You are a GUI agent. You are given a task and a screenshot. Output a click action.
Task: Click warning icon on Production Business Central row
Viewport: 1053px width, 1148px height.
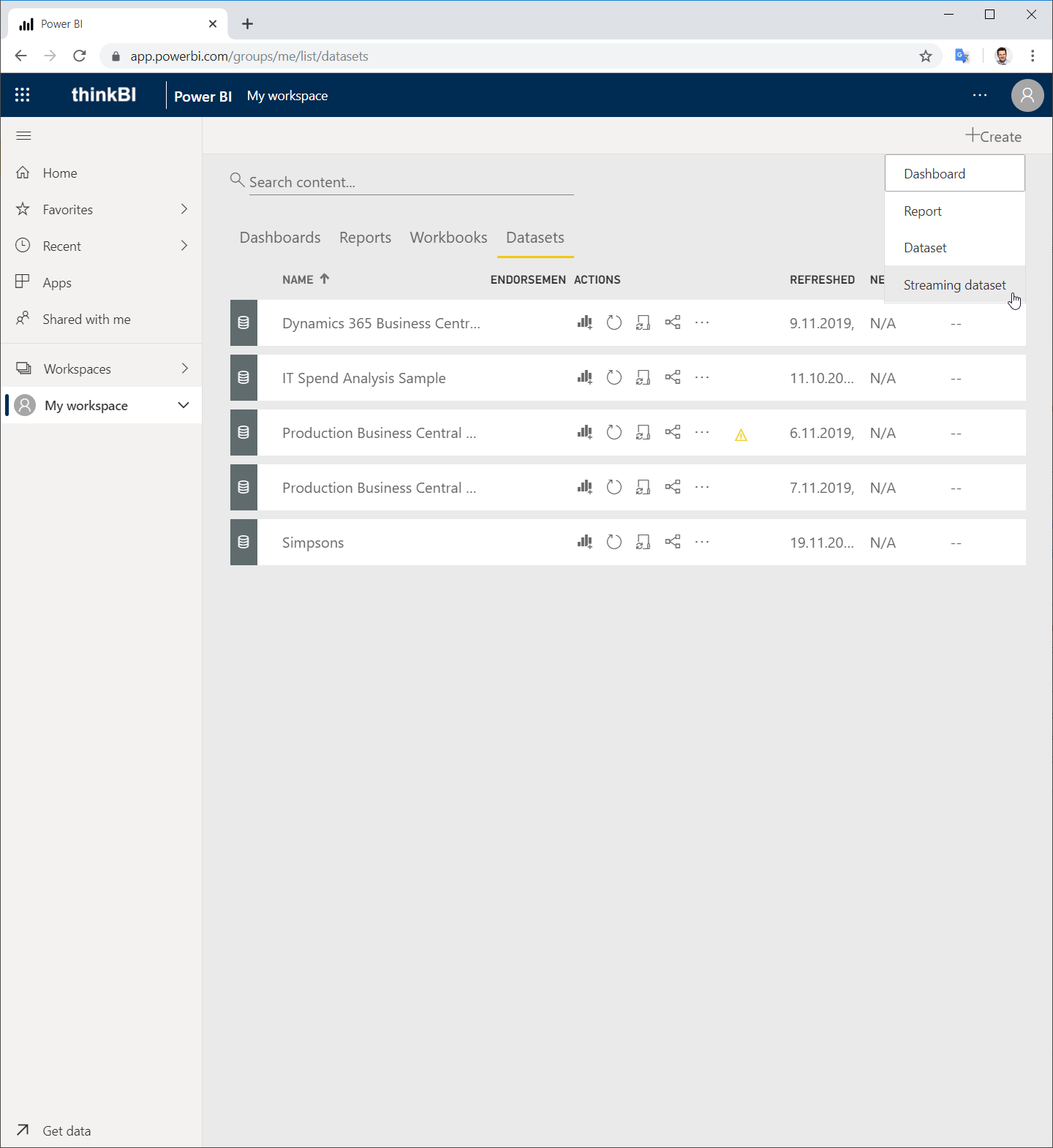click(741, 435)
